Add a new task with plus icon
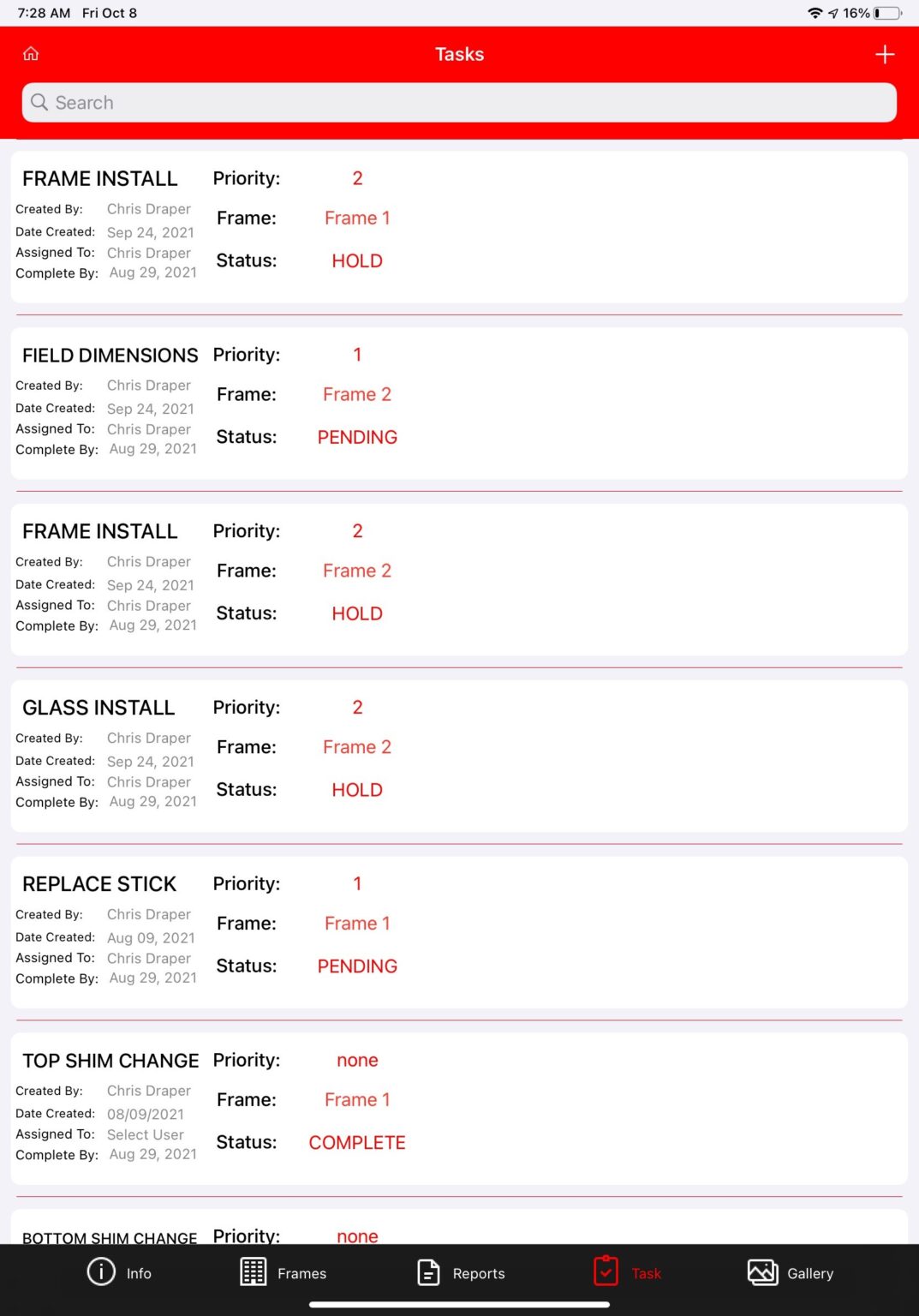This screenshot has height=1316, width=919. (x=885, y=55)
